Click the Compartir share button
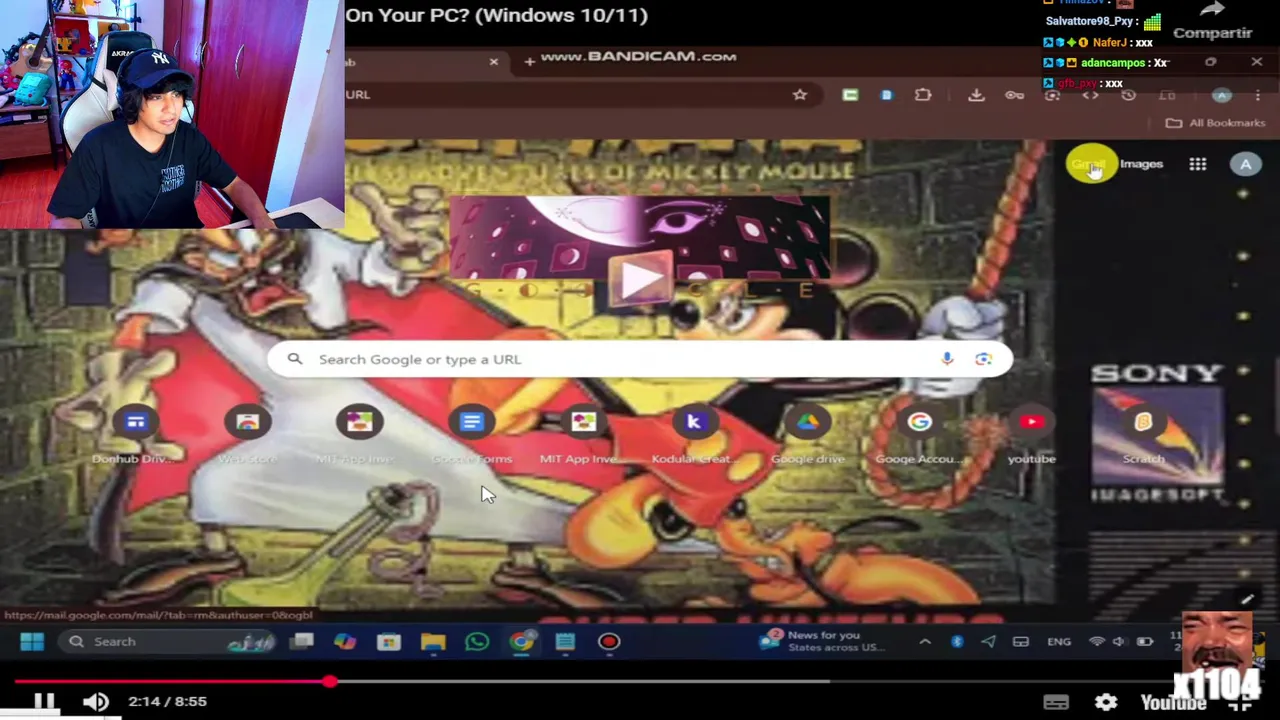 click(x=1212, y=22)
